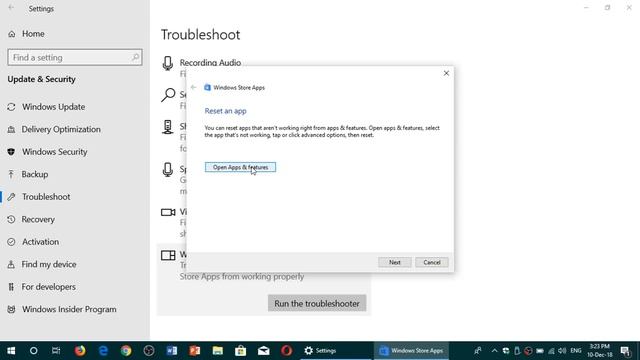Click the Speech microphone icon

[x=168, y=169]
